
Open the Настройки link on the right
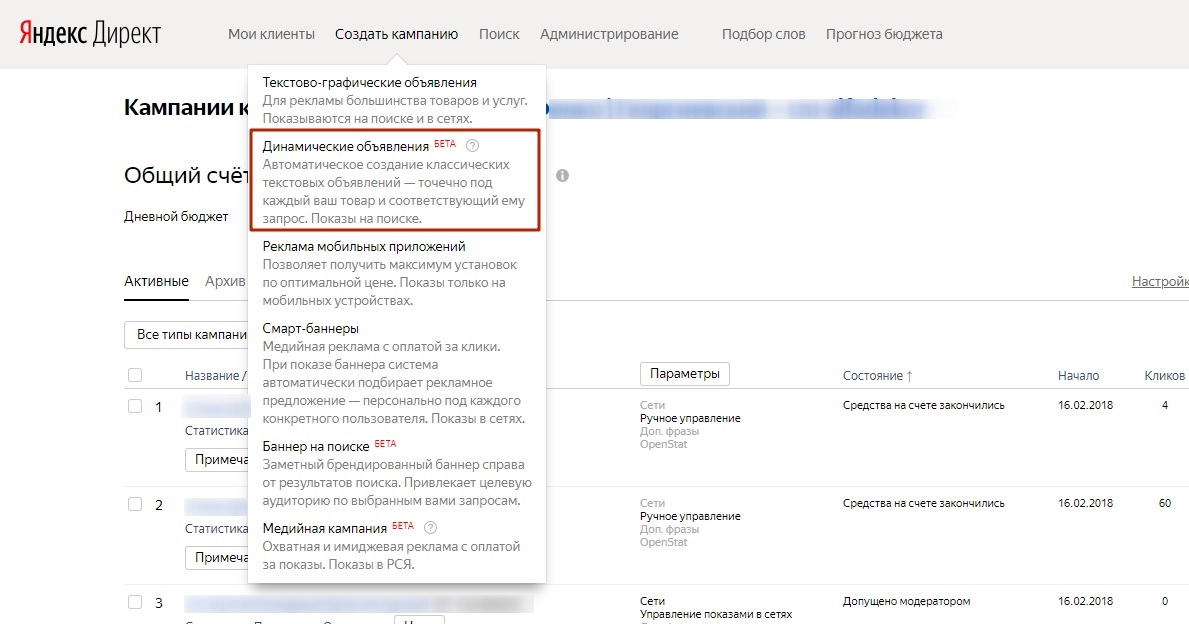tap(1160, 281)
